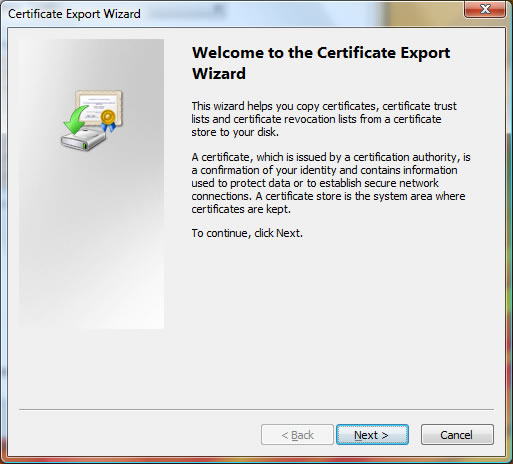Click the word Wizard in the heading's second line
The width and height of the screenshot is (513, 464).
219,73
